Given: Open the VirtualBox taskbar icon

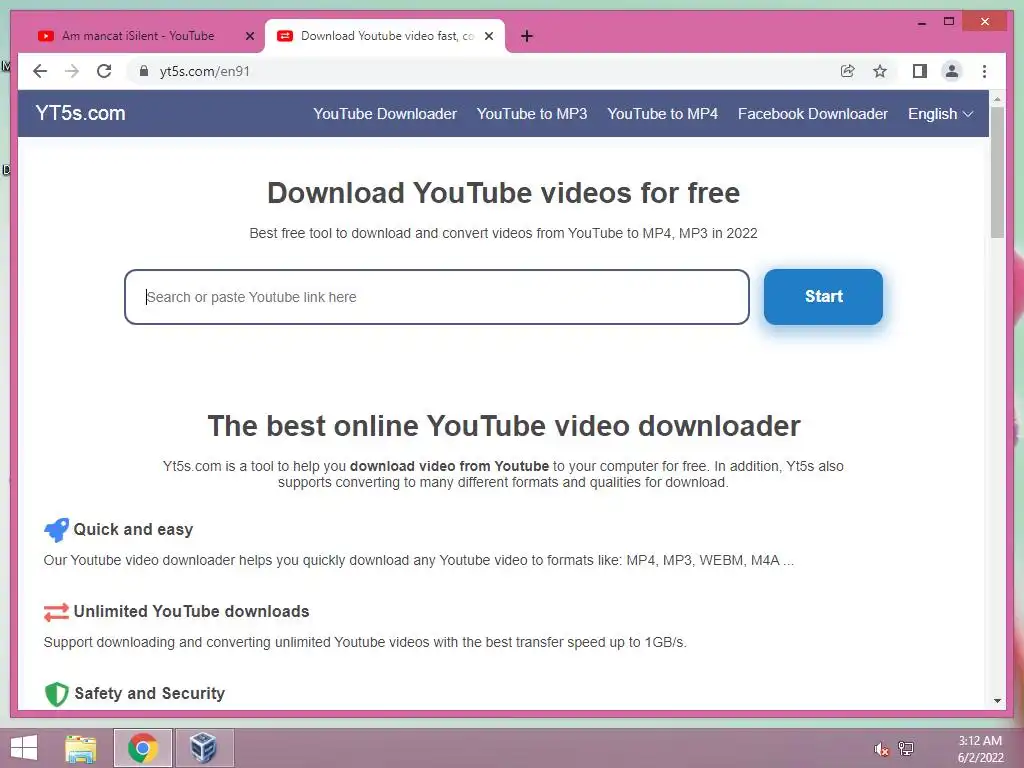Looking at the screenshot, I should point(204,748).
